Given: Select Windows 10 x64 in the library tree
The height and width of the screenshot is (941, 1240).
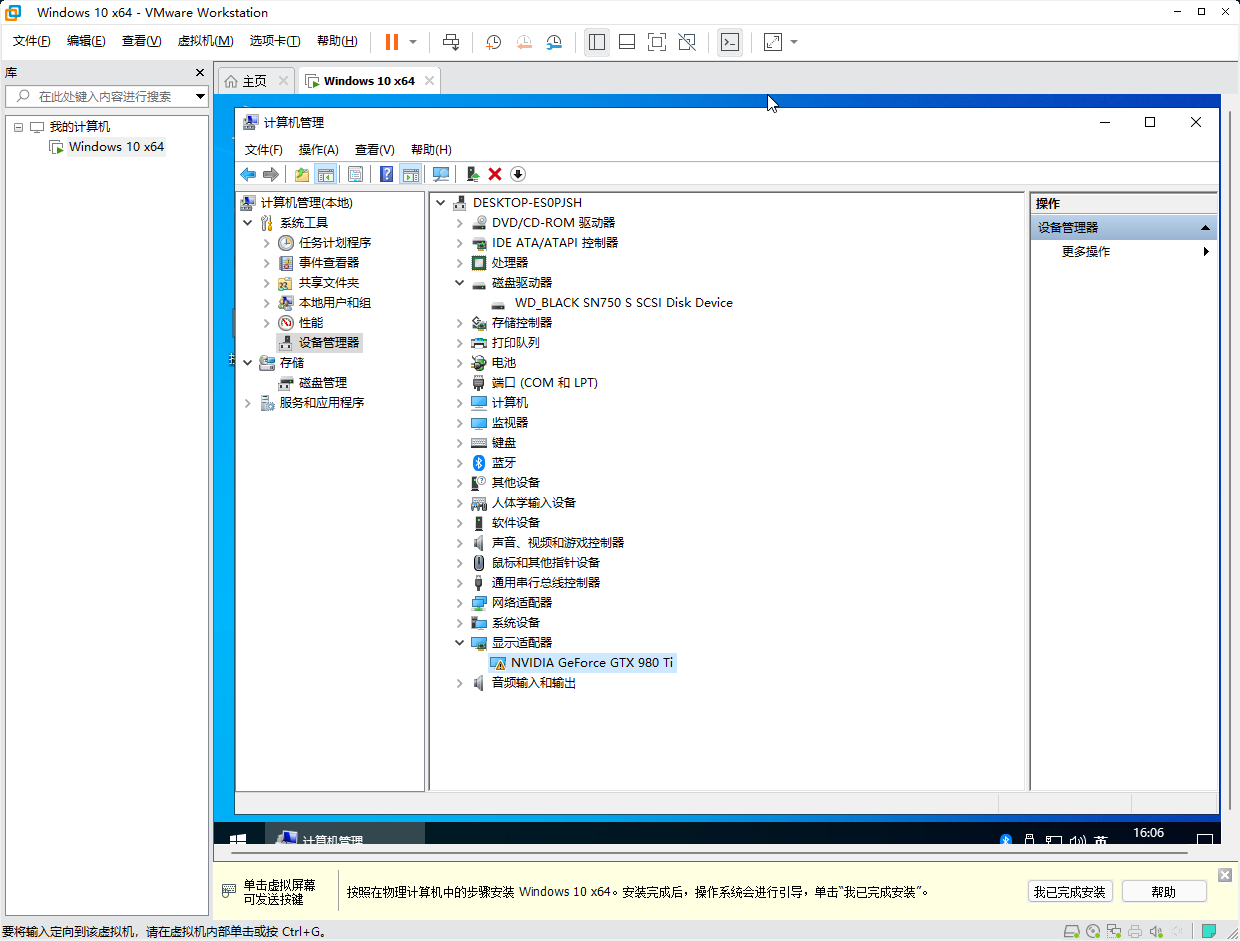Looking at the screenshot, I should click(116, 147).
